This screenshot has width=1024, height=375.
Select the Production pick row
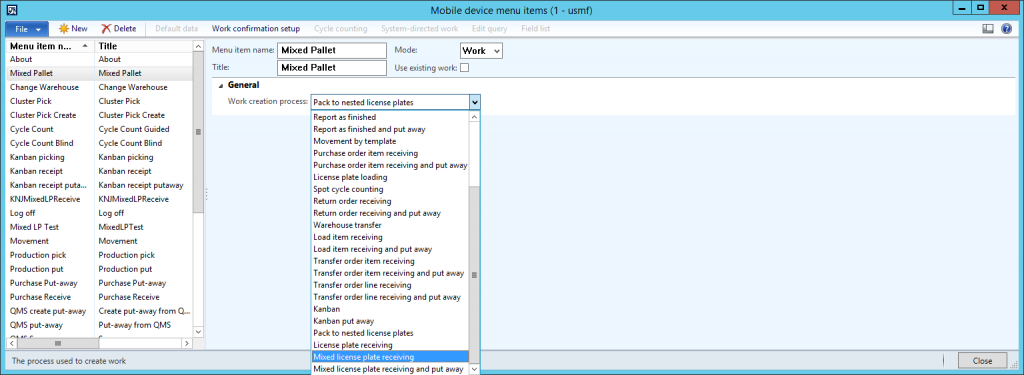pyautogui.click(x=99, y=255)
